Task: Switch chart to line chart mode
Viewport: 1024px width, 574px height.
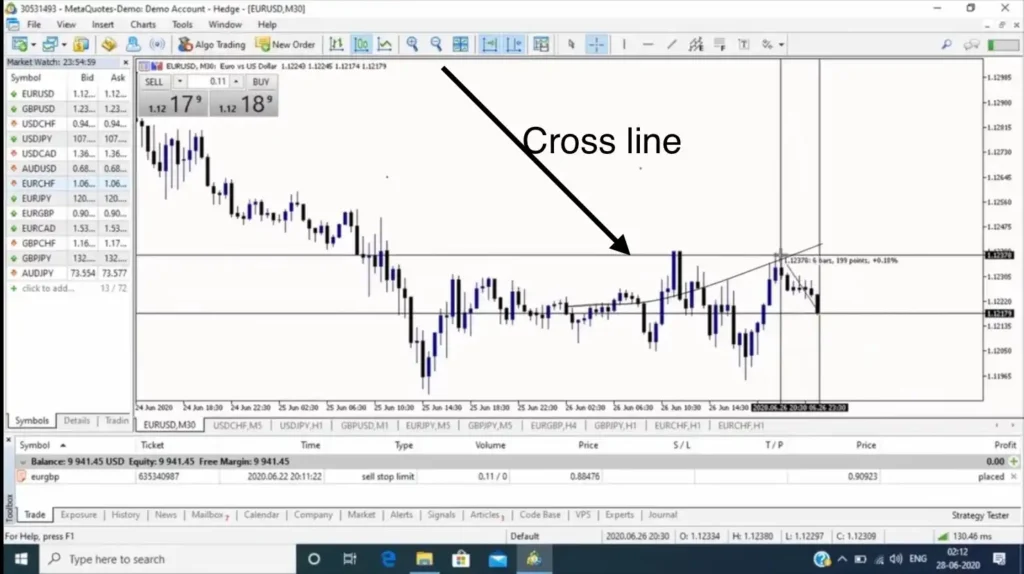Action: pos(385,44)
